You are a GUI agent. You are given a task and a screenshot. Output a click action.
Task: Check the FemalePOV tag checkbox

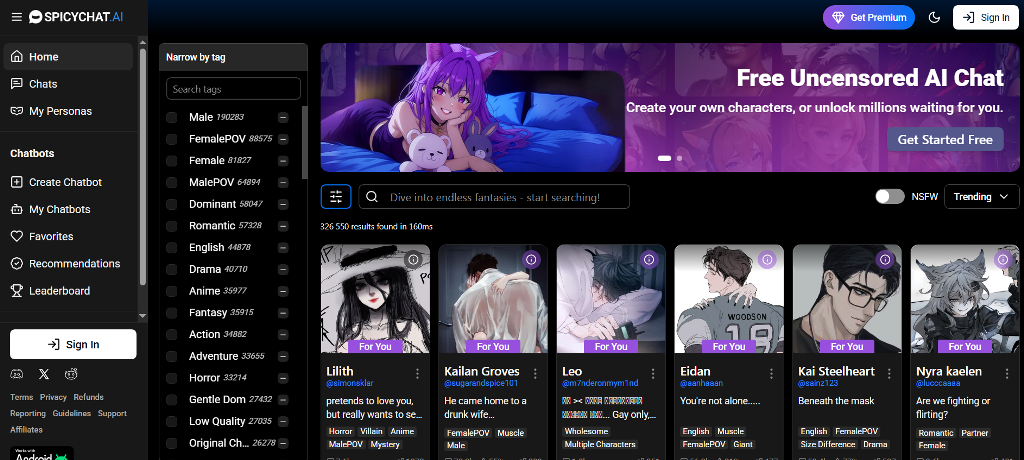tap(172, 139)
